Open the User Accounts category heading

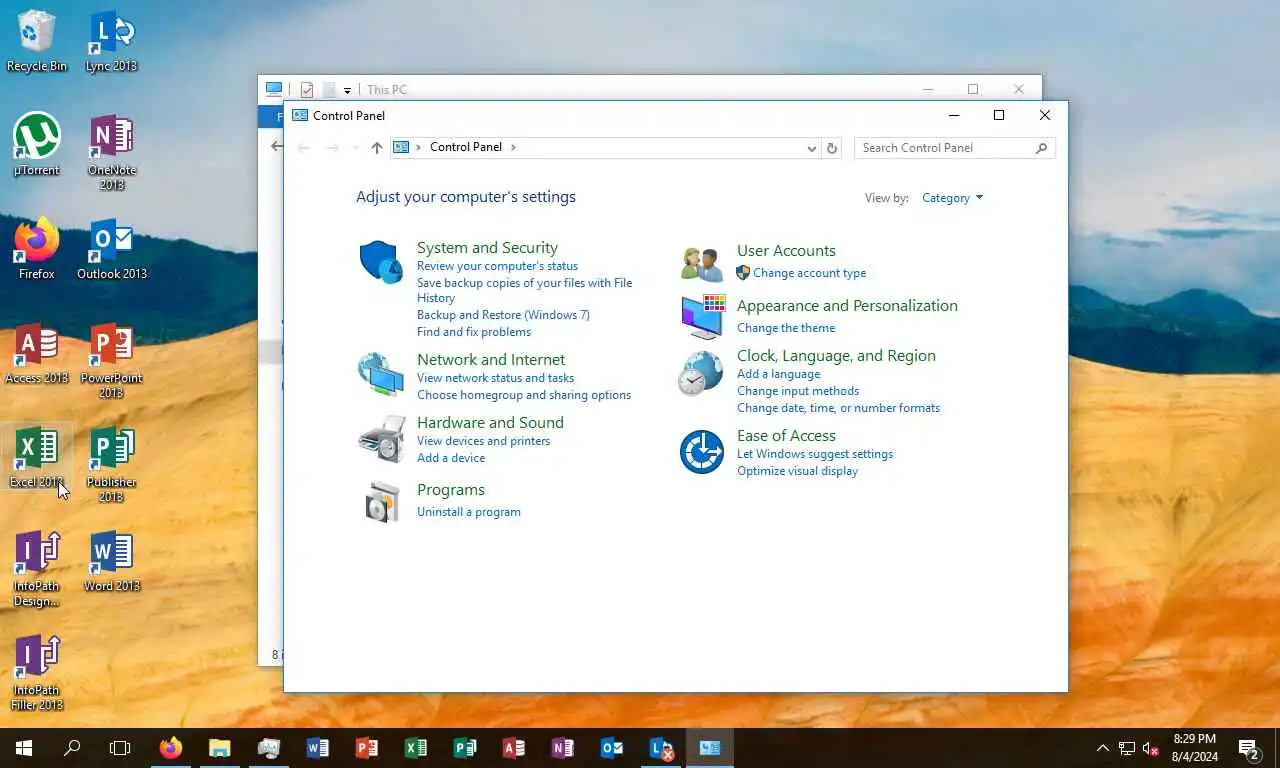(786, 251)
